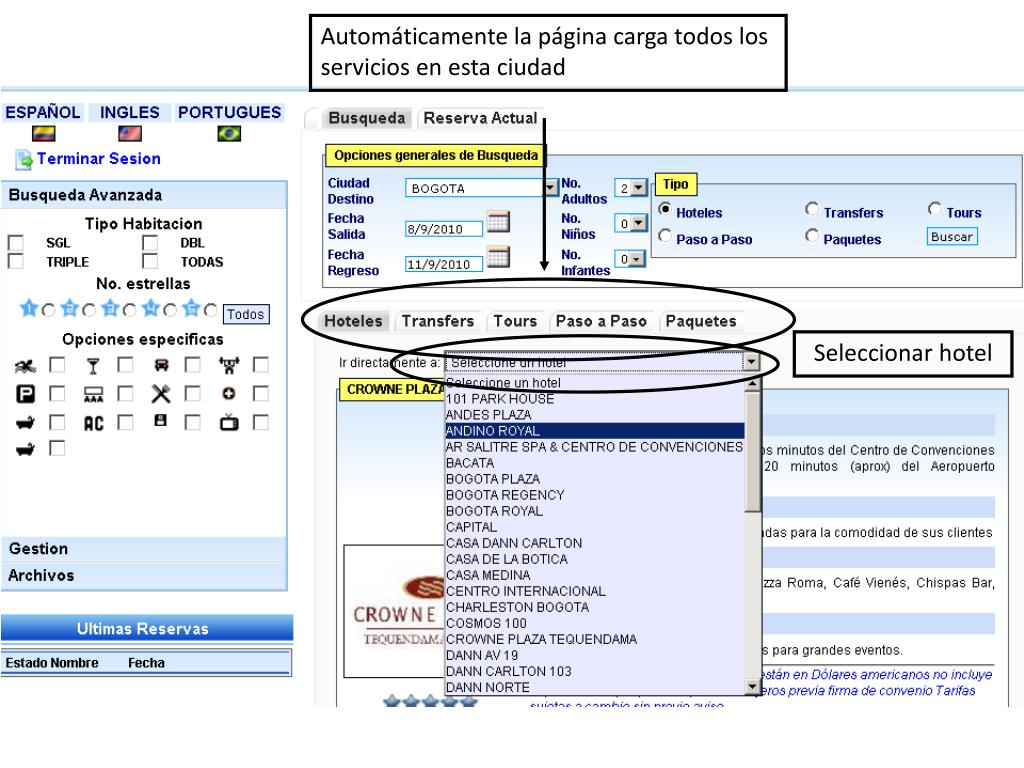Tick the checkbox beside the swimming pool icon
Screen dimensions: 1024x768
[57, 364]
